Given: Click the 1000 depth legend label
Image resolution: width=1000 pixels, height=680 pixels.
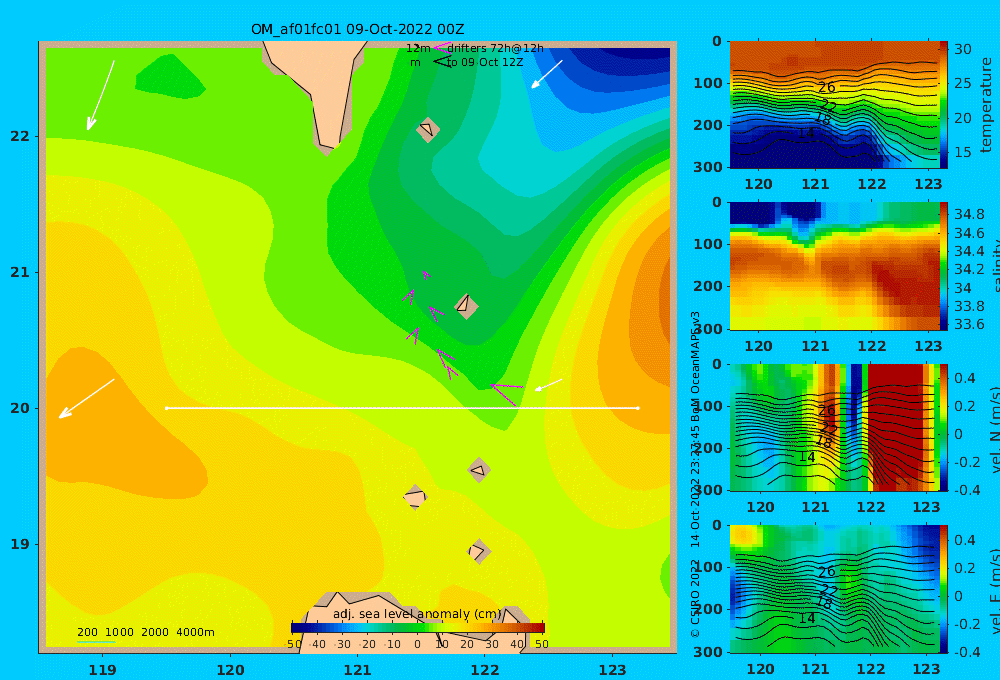Looking at the screenshot, I should point(119,632).
